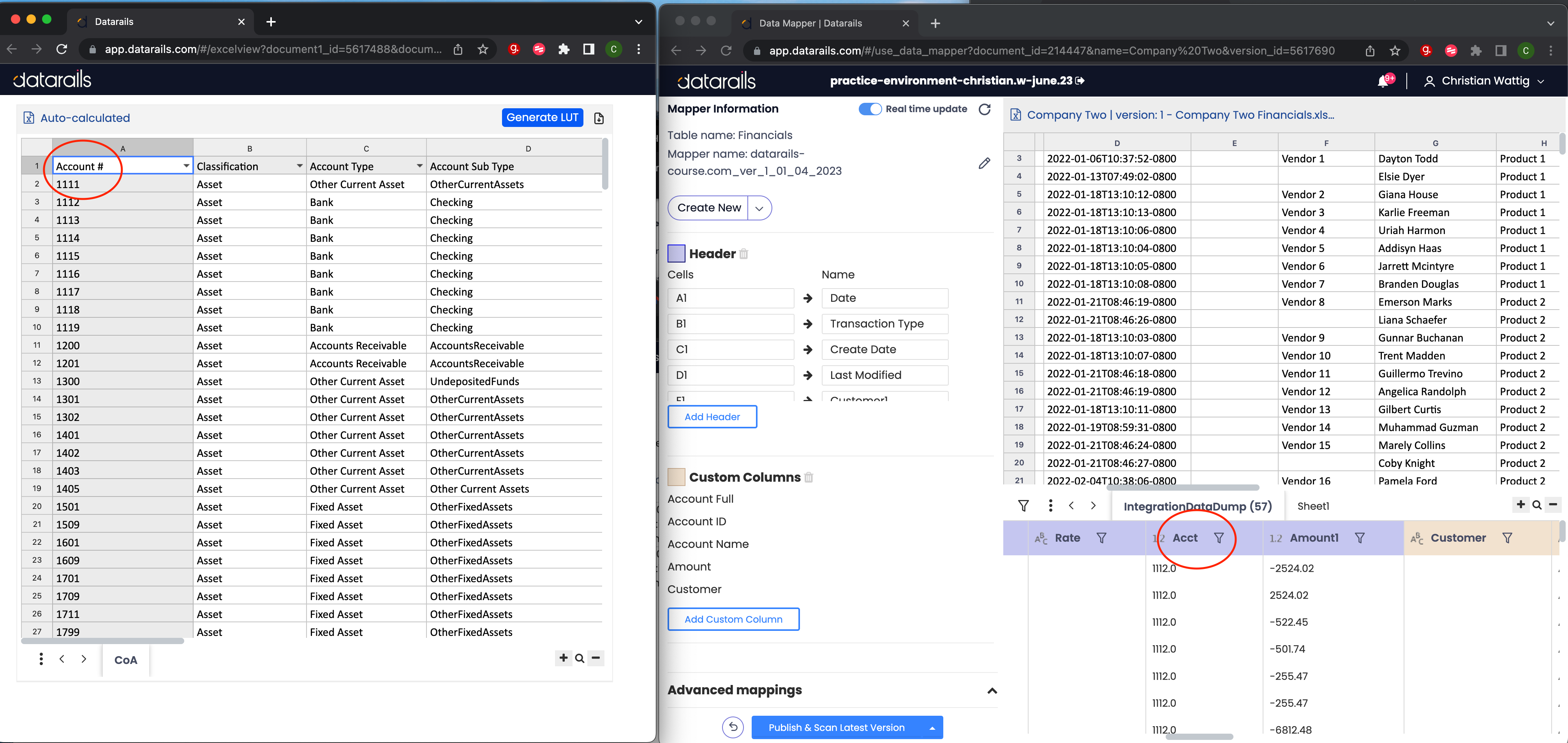This screenshot has height=743, width=1568.
Task: Delete Custom Columns via trash icon
Action: coord(809,477)
